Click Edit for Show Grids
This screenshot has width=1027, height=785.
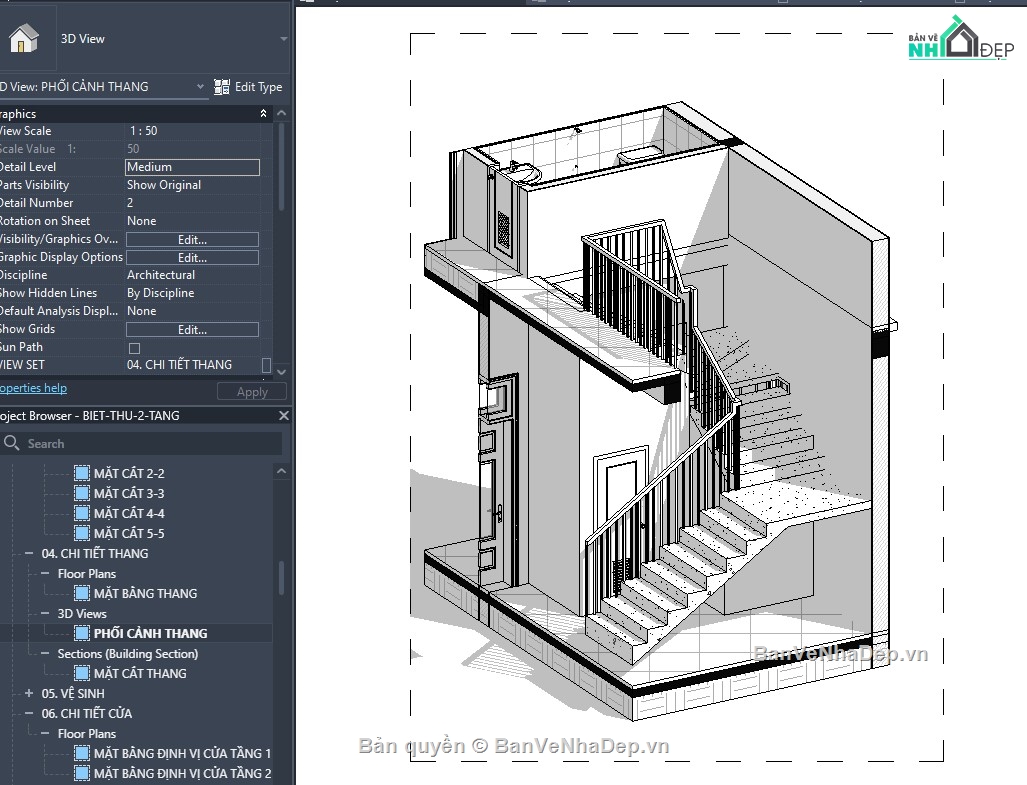coord(192,329)
